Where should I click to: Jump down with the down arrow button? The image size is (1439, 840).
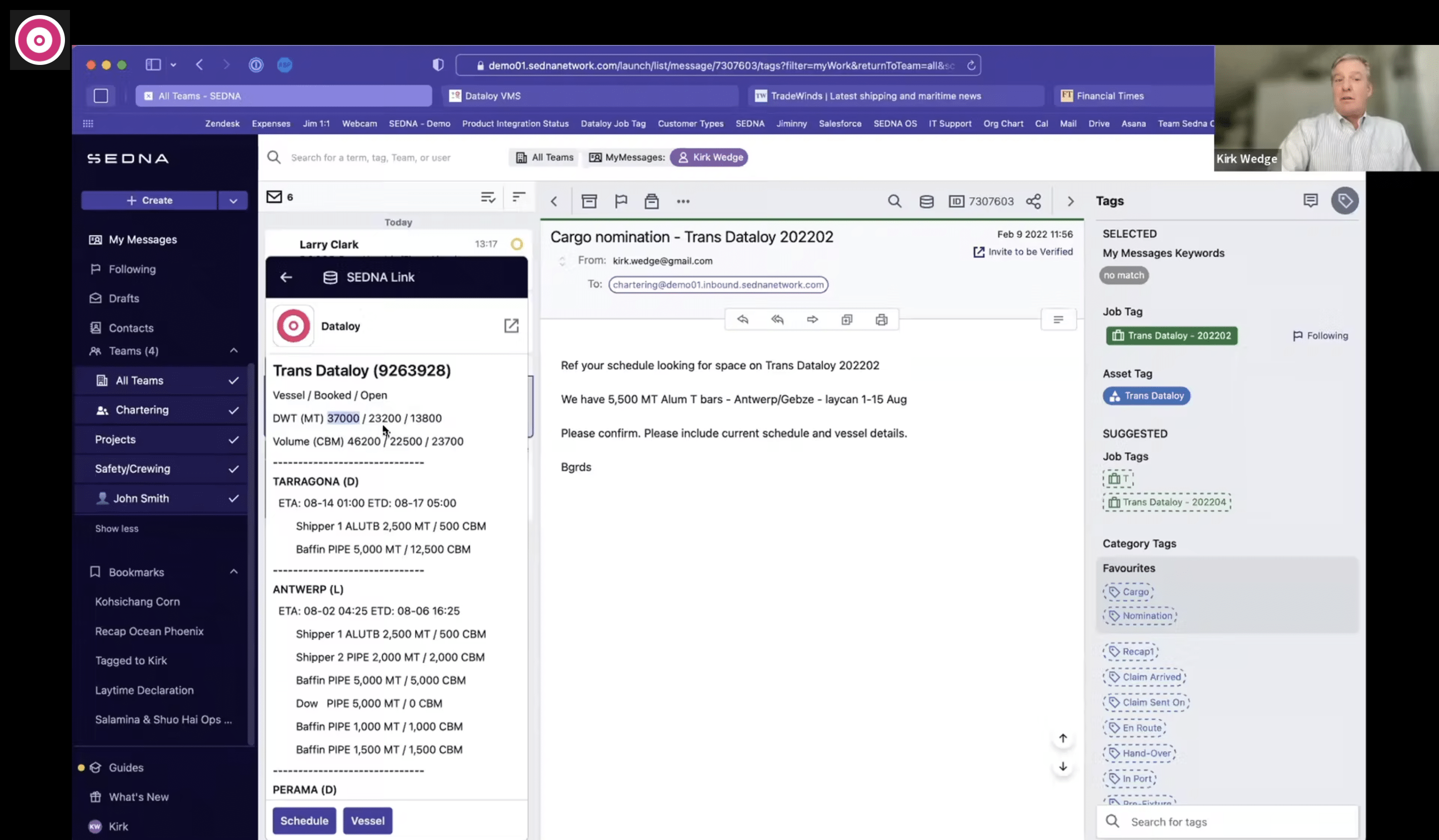[1063, 767]
